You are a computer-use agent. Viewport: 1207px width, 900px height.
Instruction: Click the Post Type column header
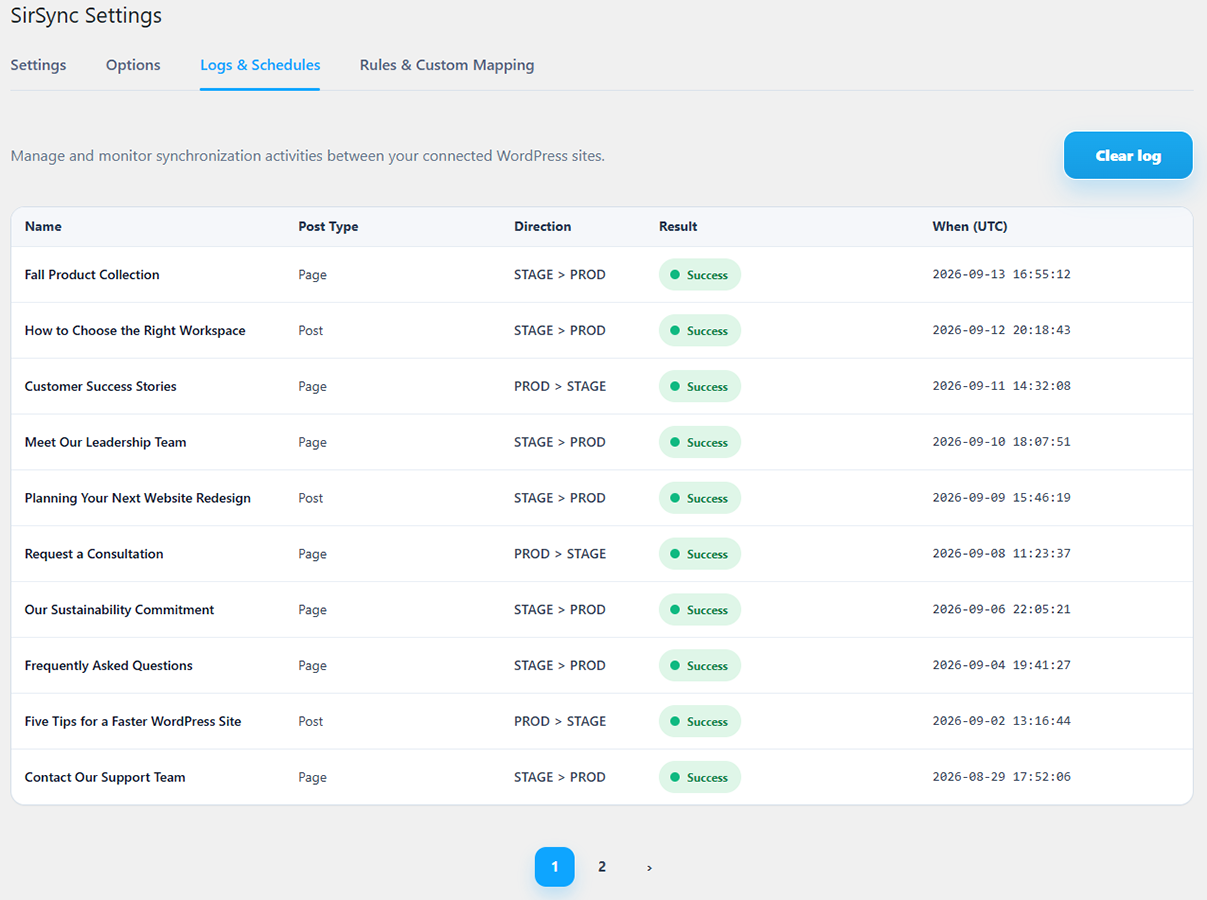pyautogui.click(x=328, y=227)
